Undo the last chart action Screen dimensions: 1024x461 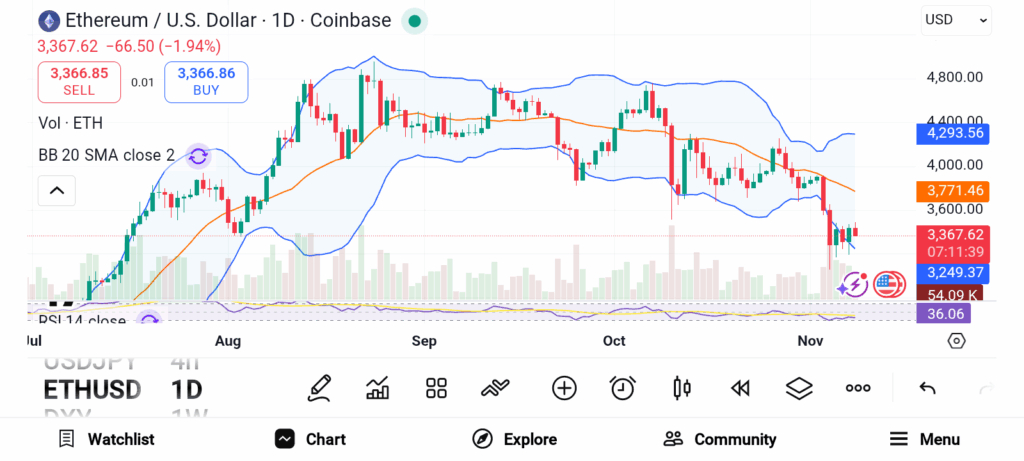pyautogui.click(x=927, y=388)
